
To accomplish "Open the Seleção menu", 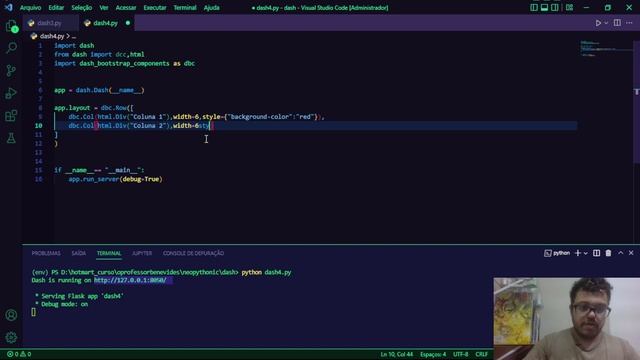I will click(82, 8).
